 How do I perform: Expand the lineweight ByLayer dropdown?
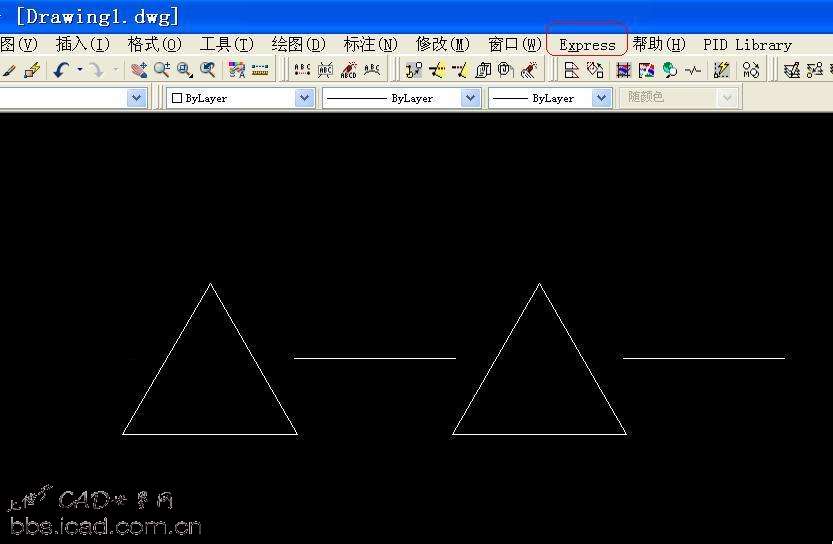tap(601, 98)
